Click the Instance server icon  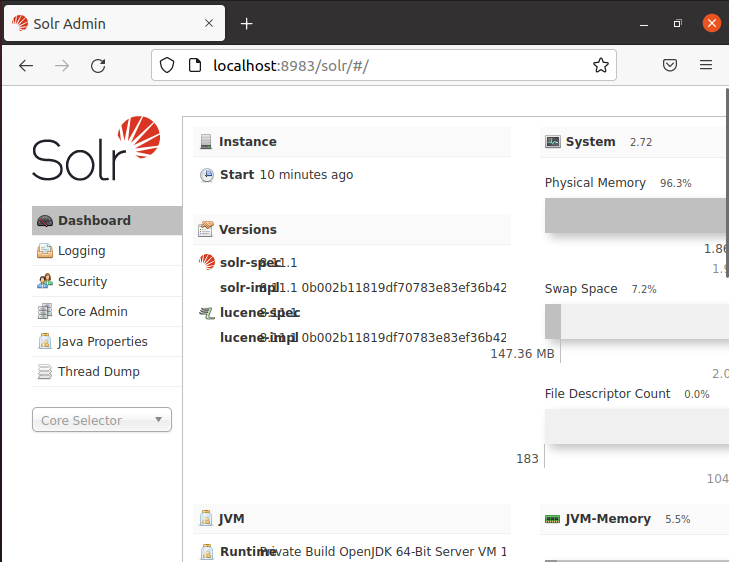(x=205, y=141)
